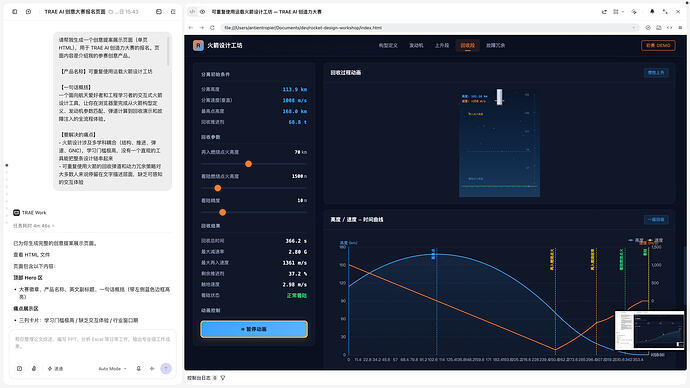Image resolution: width=690 pixels, height=388 pixels.
Task: Click the filter icon beside console log
Action: pyautogui.click(x=223, y=378)
